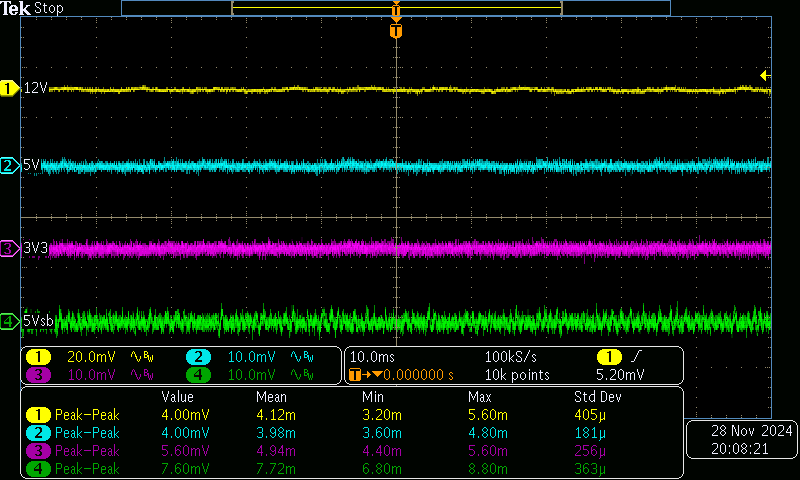
Task: Select channel 2 badge in vertical scale readout
Action: coord(198,357)
